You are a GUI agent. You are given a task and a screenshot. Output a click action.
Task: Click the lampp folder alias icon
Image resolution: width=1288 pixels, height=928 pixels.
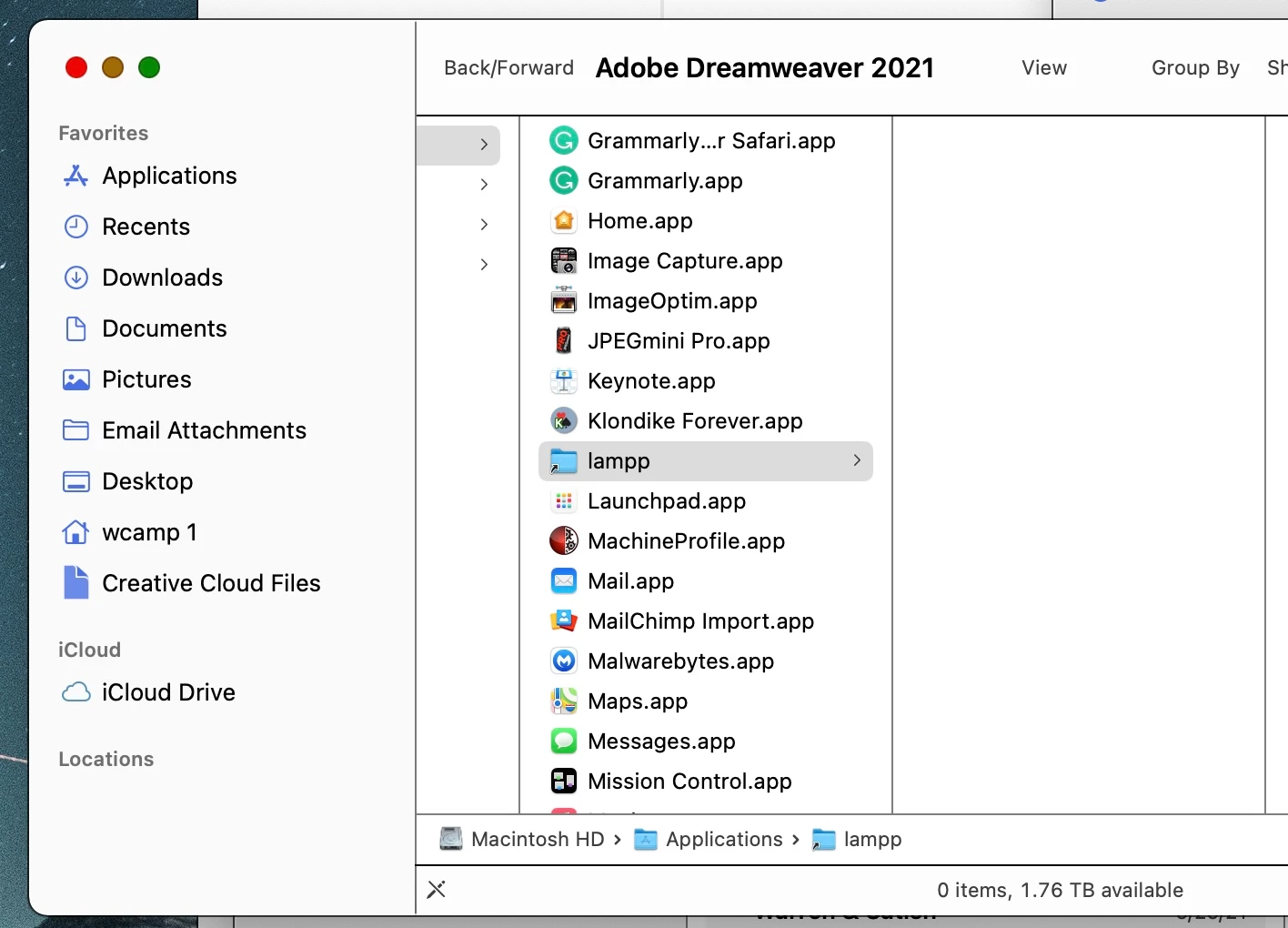(564, 461)
